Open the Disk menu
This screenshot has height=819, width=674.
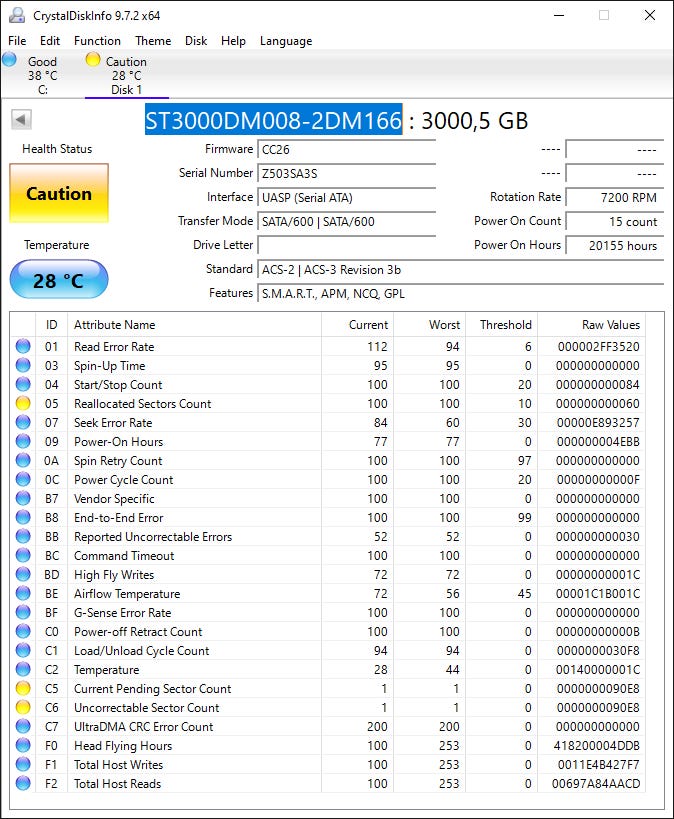click(x=196, y=41)
